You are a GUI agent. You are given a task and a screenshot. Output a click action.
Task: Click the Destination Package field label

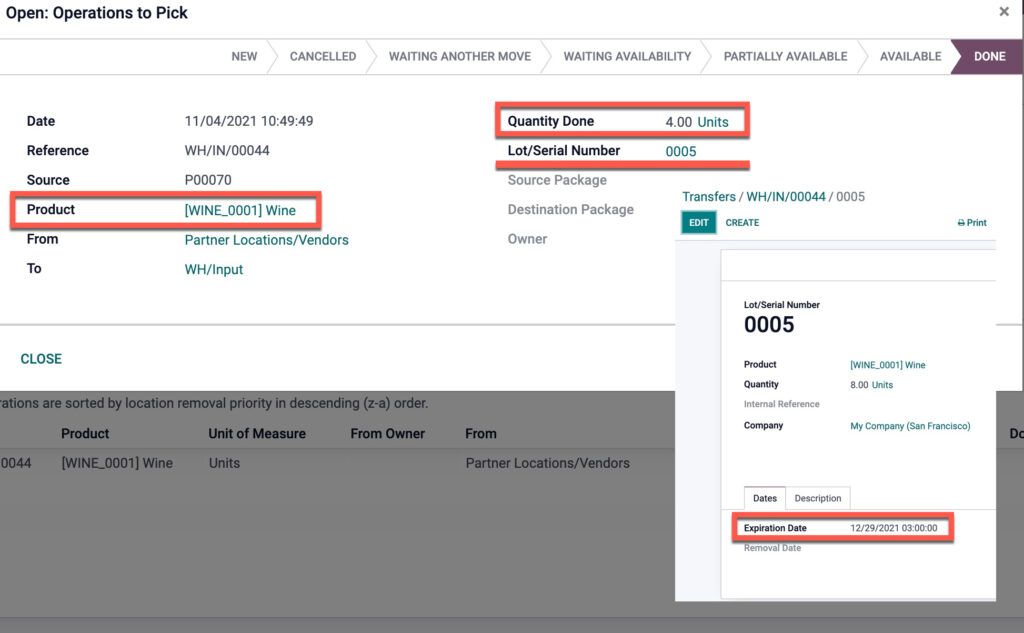coord(571,210)
